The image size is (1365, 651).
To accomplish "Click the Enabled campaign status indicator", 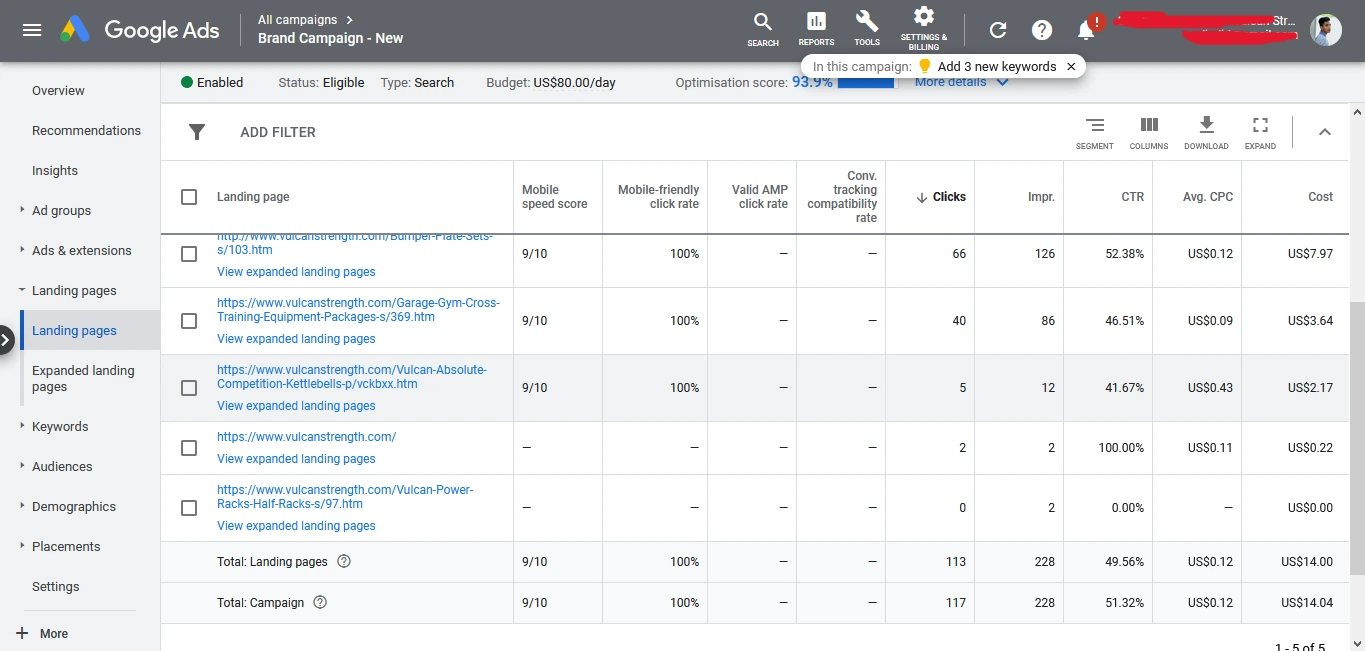I will [x=212, y=82].
